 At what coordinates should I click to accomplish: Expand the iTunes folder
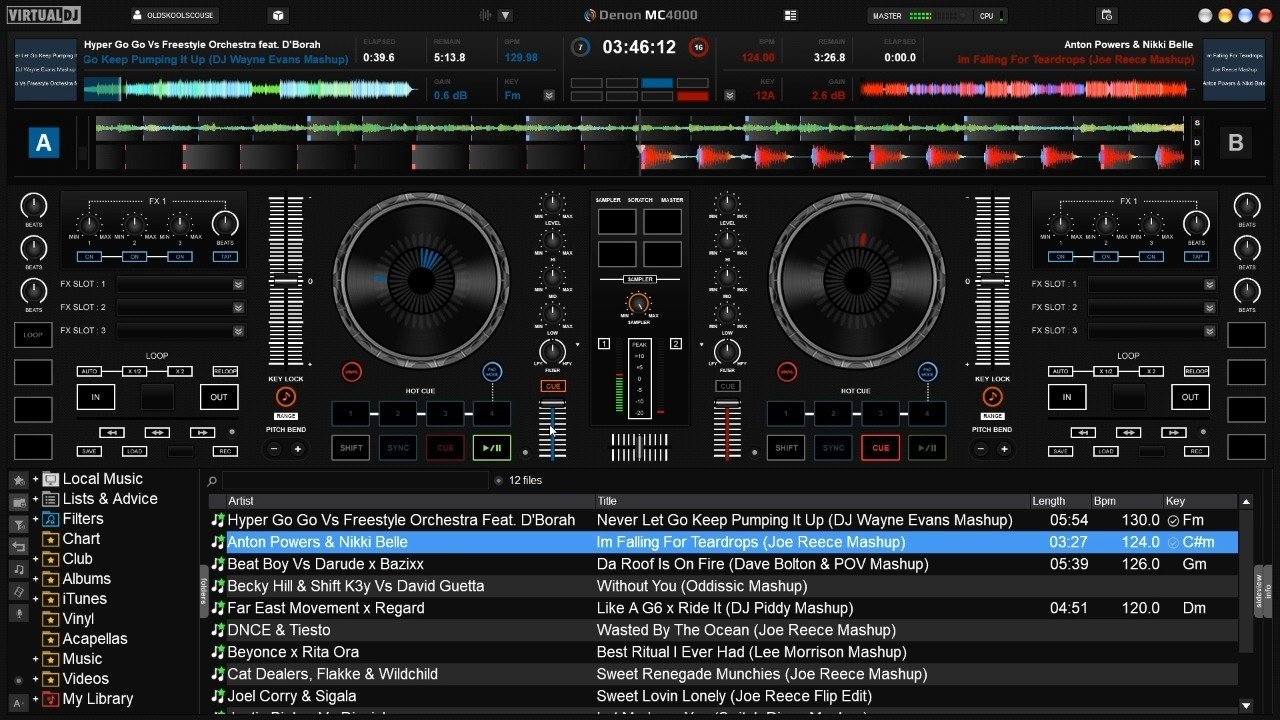35,599
